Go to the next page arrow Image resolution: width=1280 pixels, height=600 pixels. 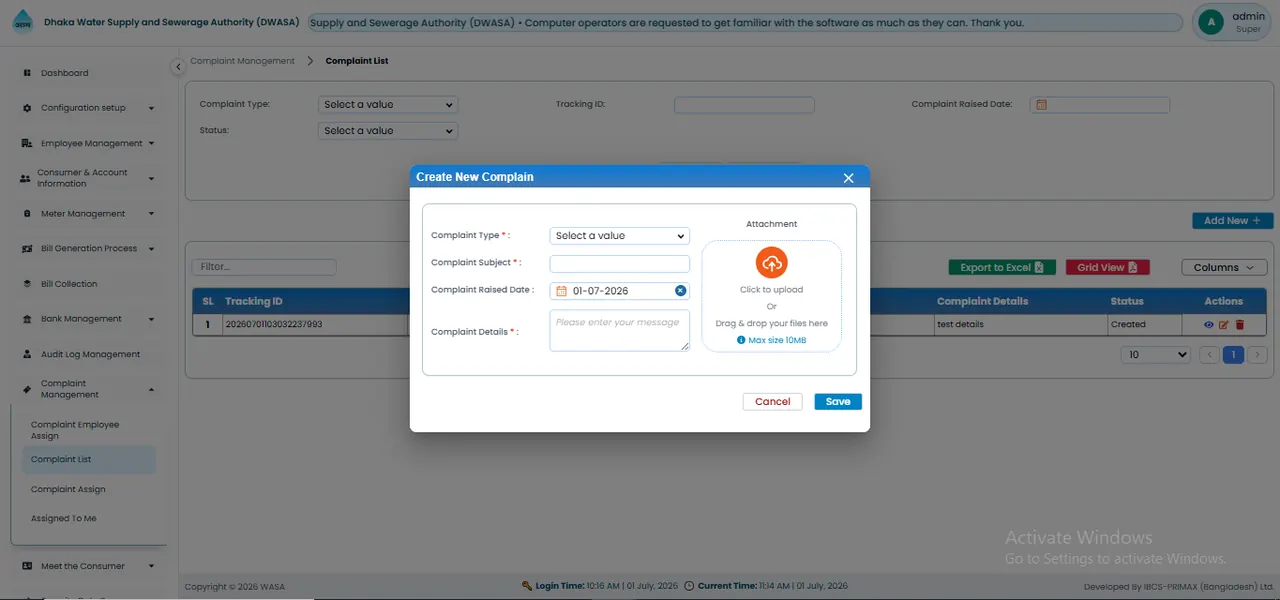coord(1258,354)
